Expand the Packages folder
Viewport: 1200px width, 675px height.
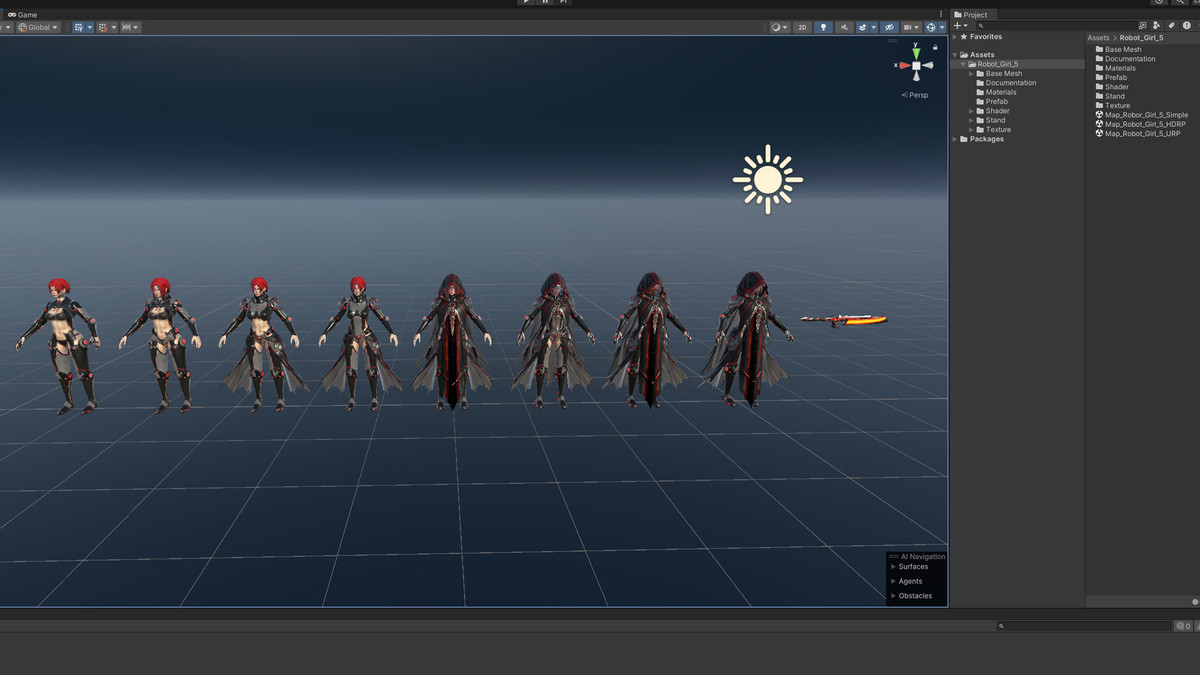pyautogui.click(x=955, y=139)
